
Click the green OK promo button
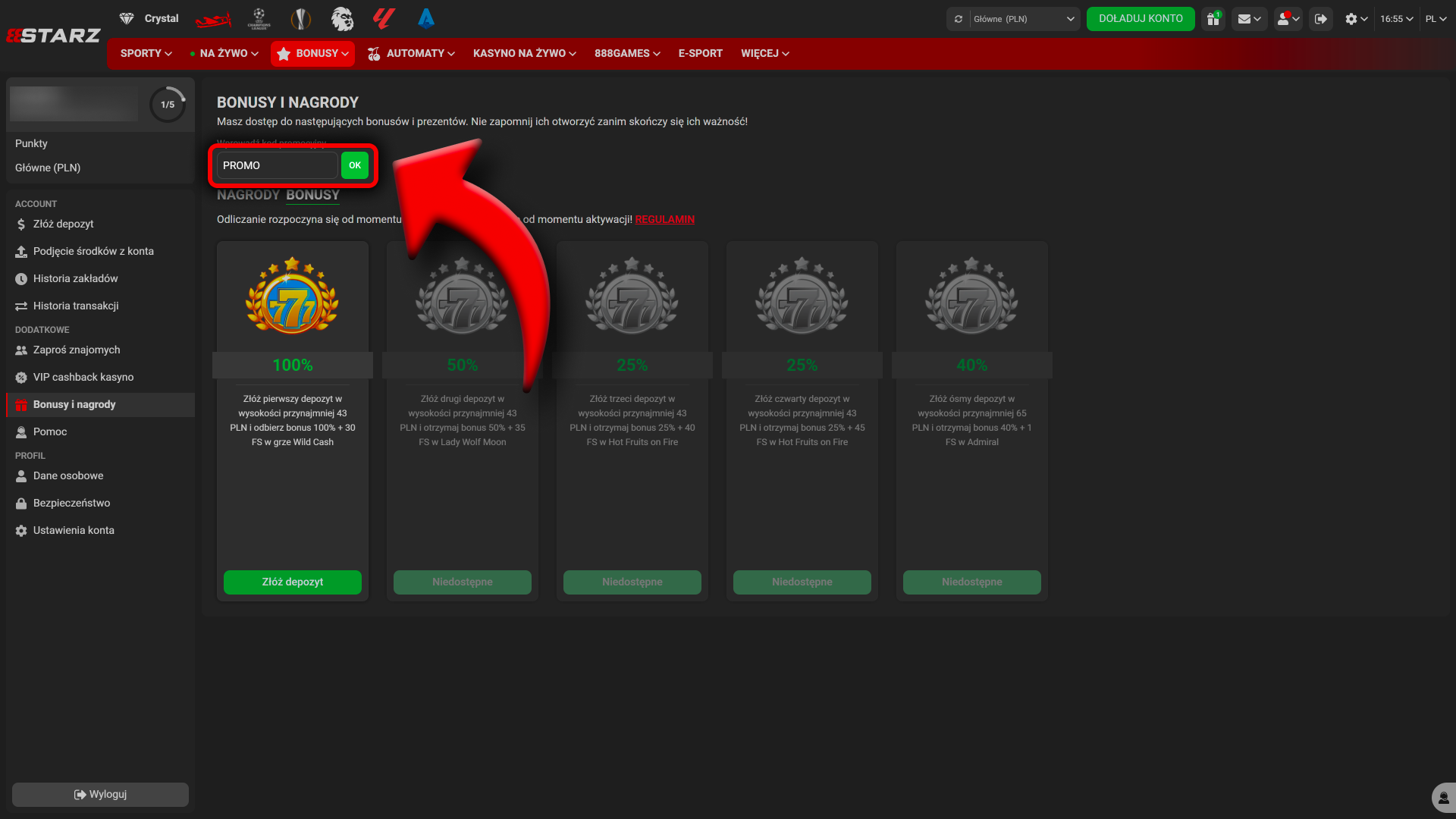click(x=355, y=165)
